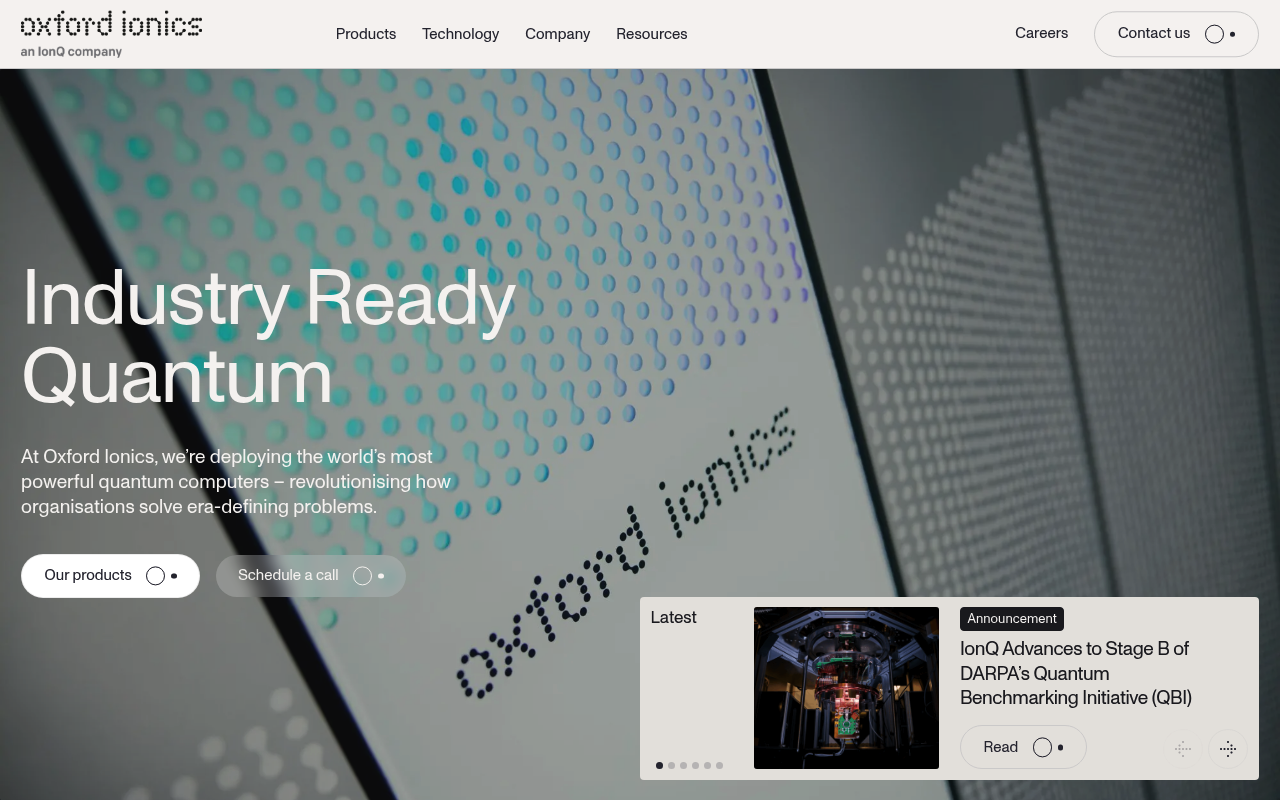Click the "Industry Ready Quantum" heading
The image size is (1280, 800).
[x=269, y=336]
